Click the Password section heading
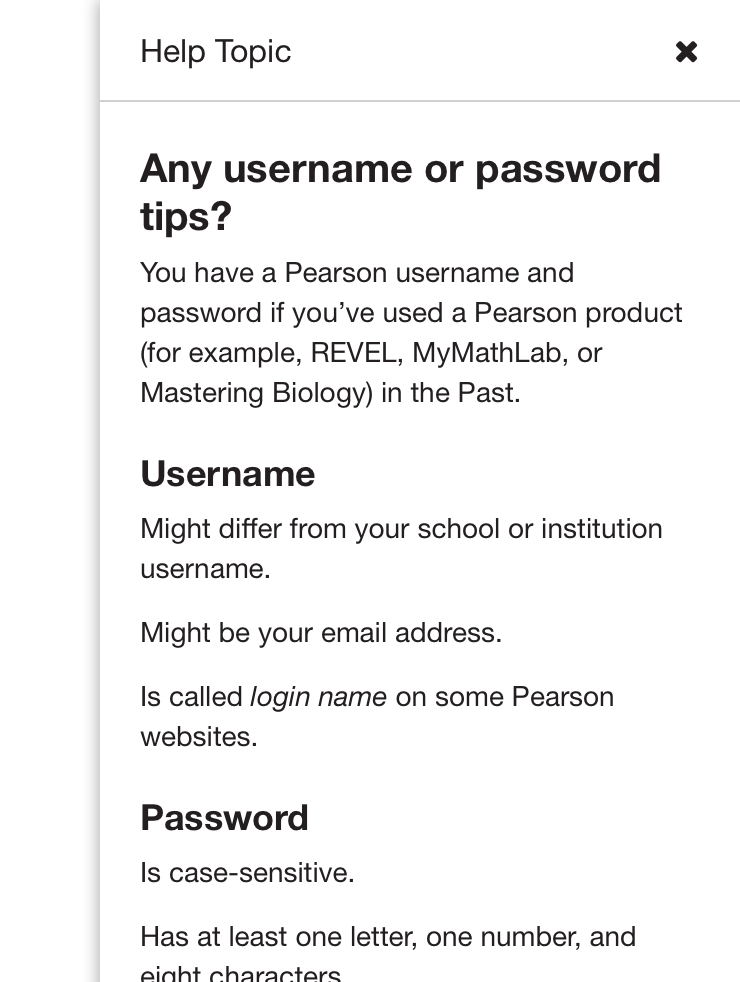The width and height of the screenshot is (740, 982). point(224,818)
